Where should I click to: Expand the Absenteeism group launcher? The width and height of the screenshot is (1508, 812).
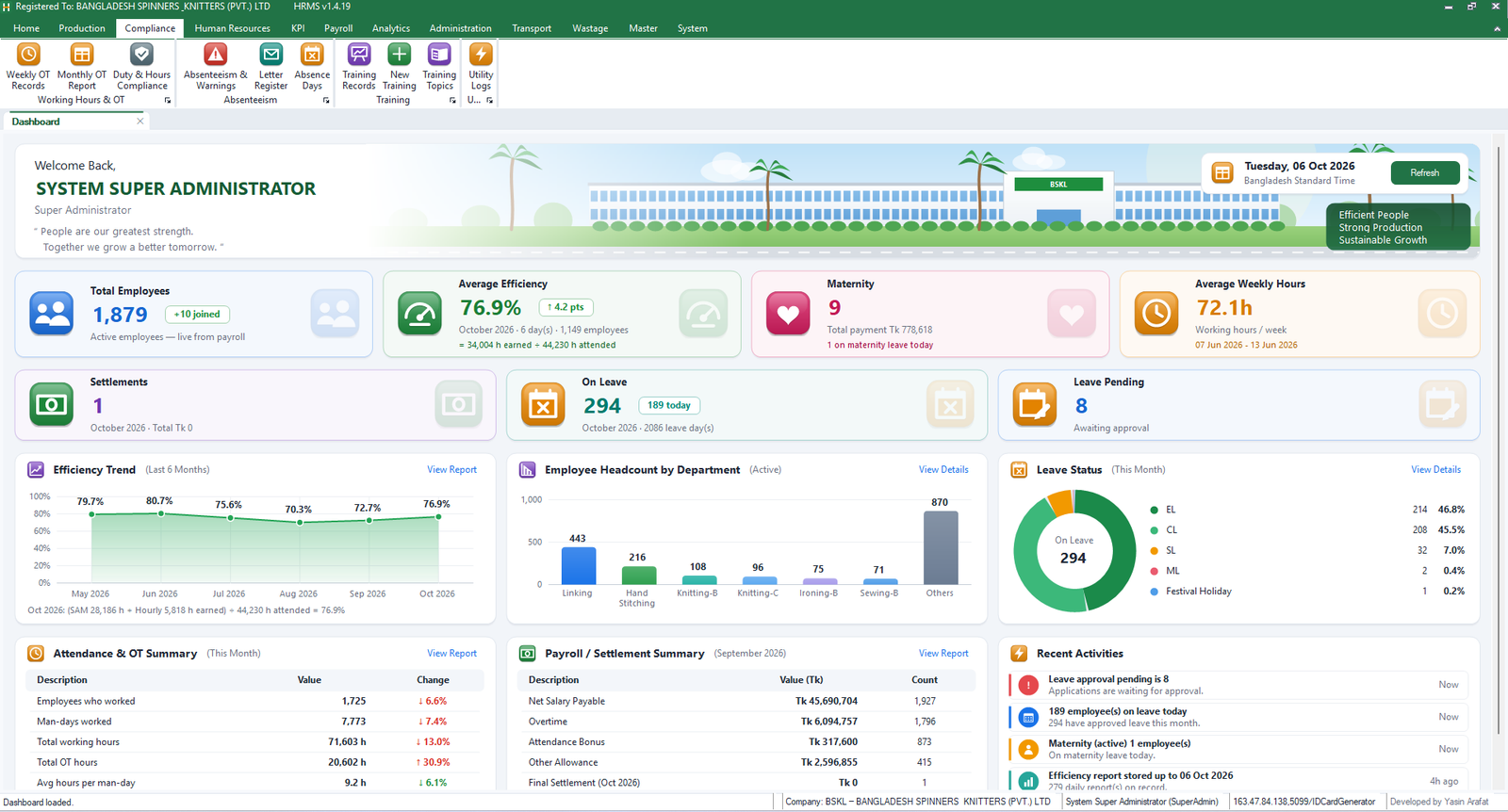click(326, 101)
